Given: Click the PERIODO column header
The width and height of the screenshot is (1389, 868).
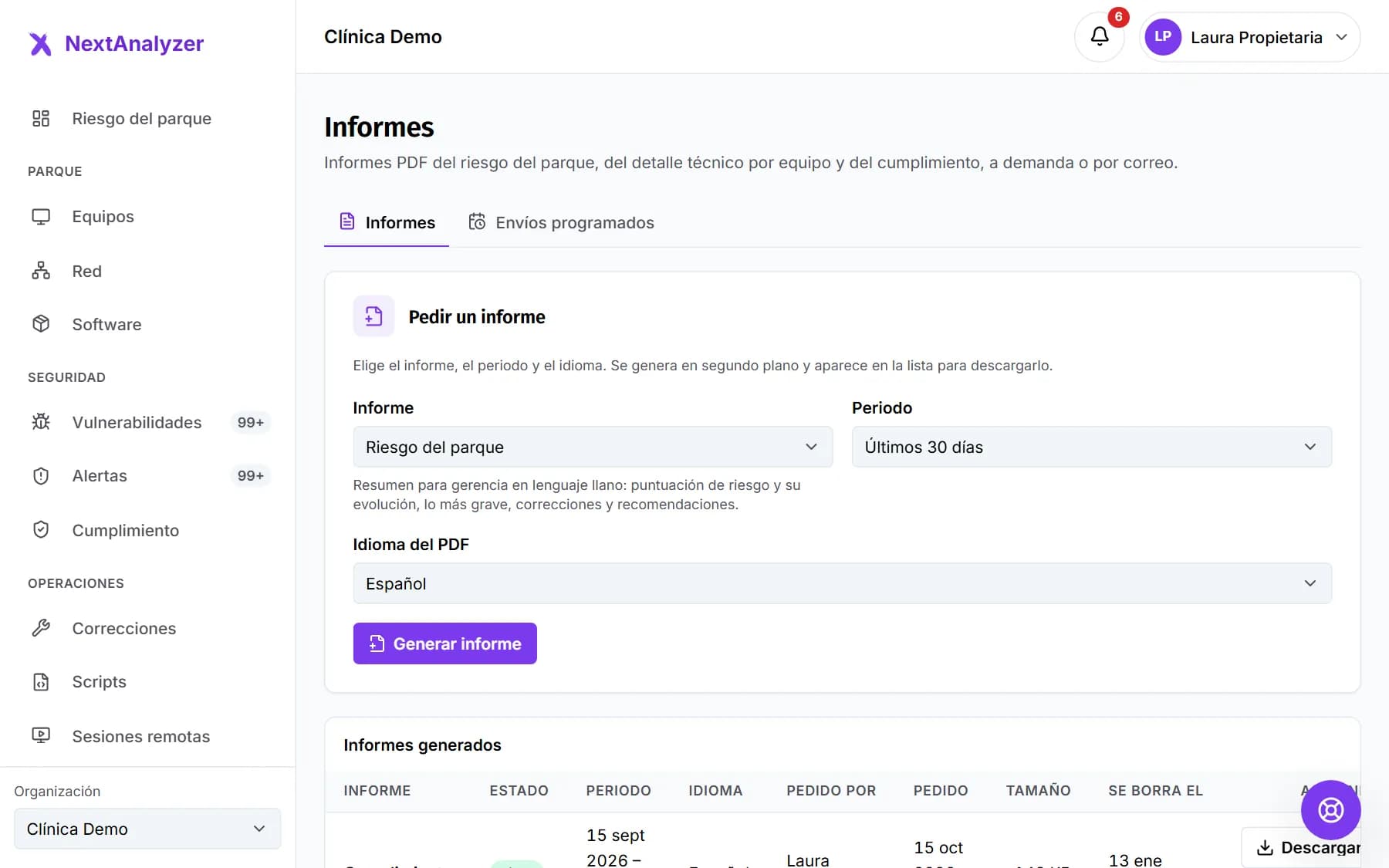Looking at the screenshot, I should (618, 791).
